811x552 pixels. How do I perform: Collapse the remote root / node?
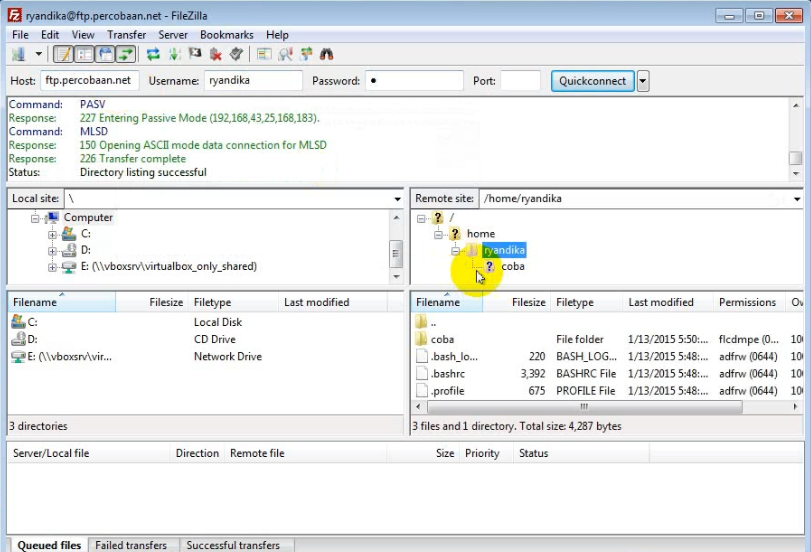point(421,218)
